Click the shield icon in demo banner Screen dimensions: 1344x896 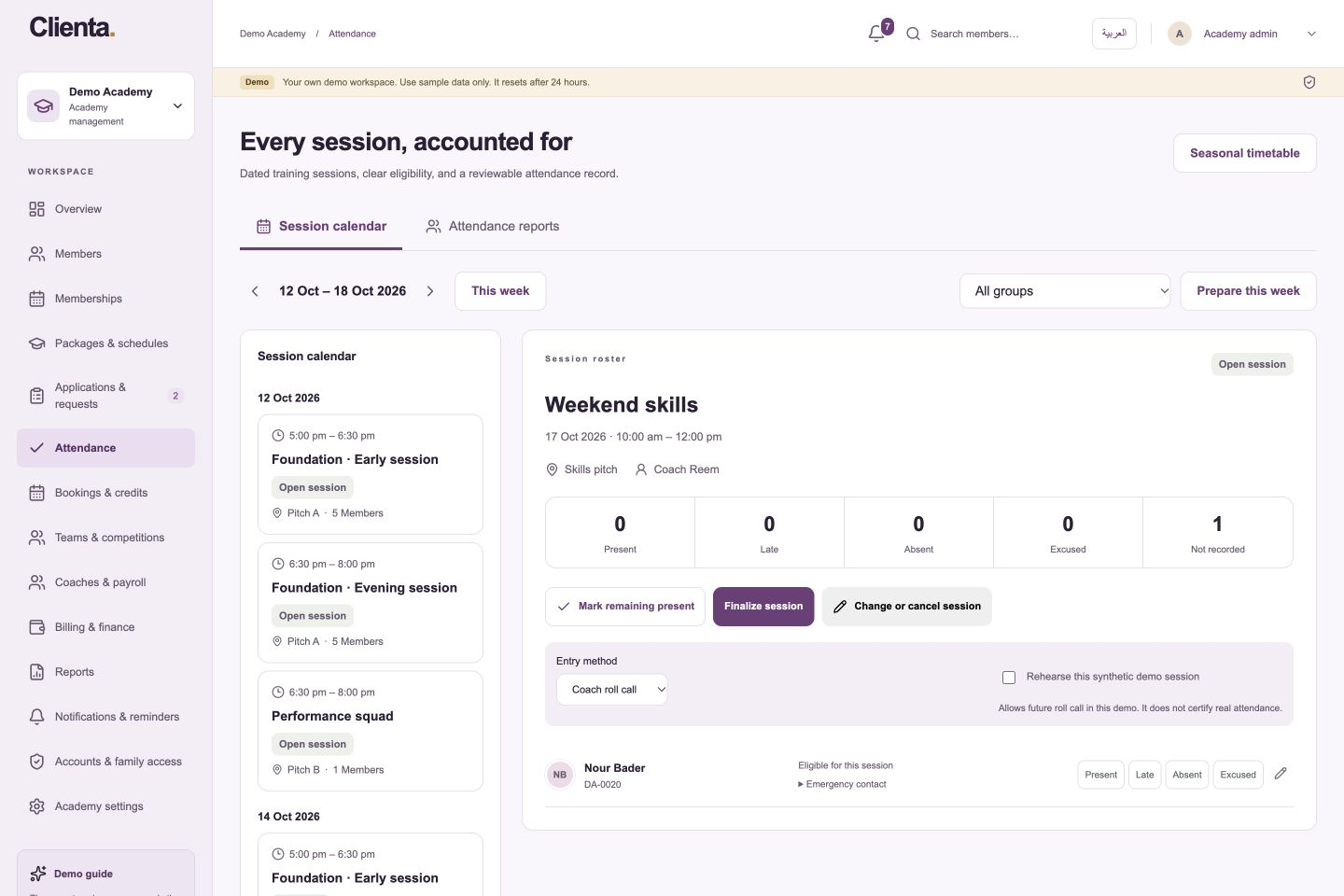point(1309,82)
